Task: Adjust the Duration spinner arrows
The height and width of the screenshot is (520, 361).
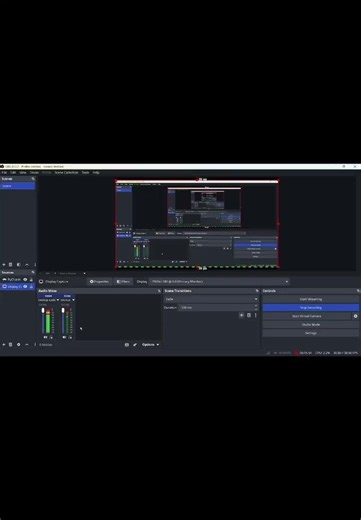Action: (x=256, y=307)
